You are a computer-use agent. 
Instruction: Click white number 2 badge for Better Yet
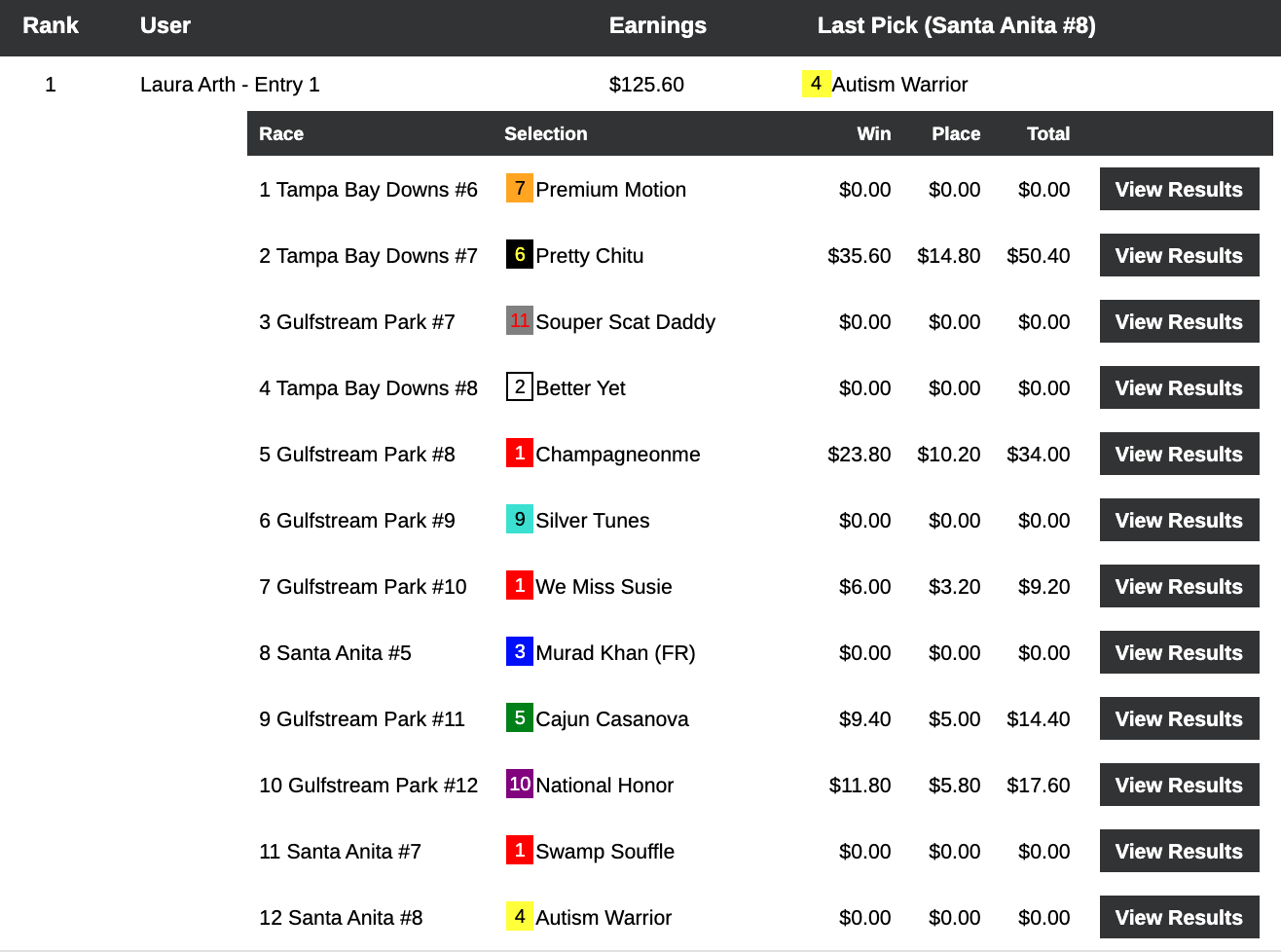point(519,387)
